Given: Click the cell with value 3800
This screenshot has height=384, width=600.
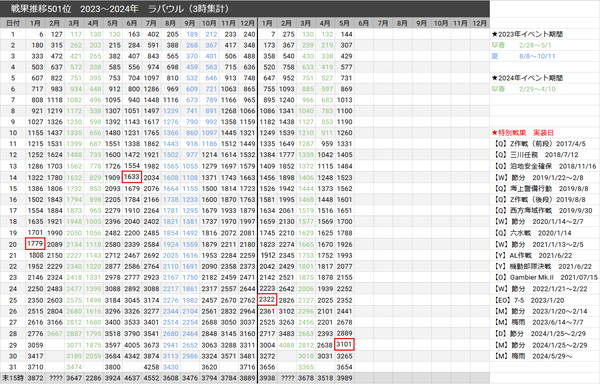Looking at the screenshot, I should coord(112,367).
